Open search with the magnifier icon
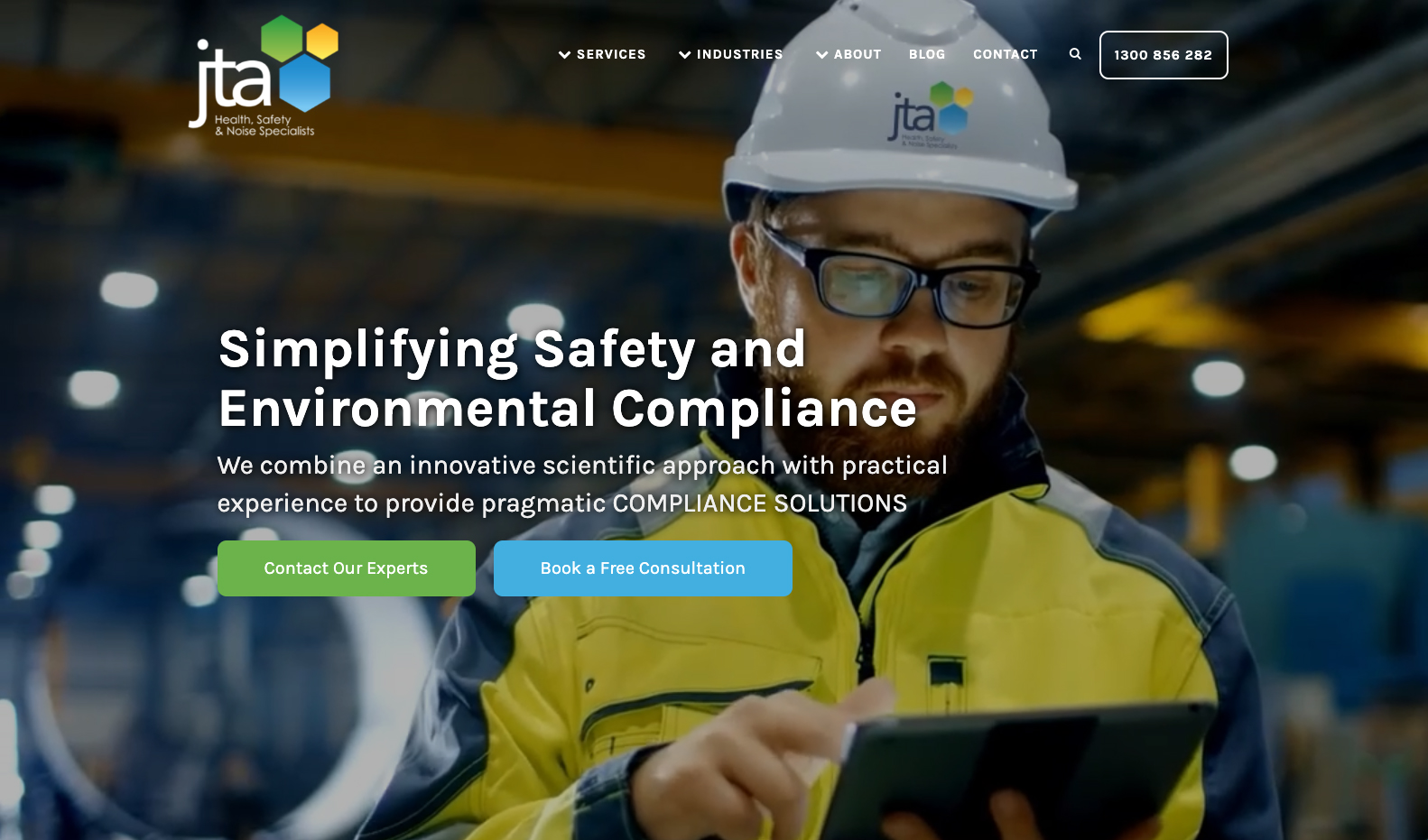Screen dimensions: 1428x840 click(x=1075, y=54)
